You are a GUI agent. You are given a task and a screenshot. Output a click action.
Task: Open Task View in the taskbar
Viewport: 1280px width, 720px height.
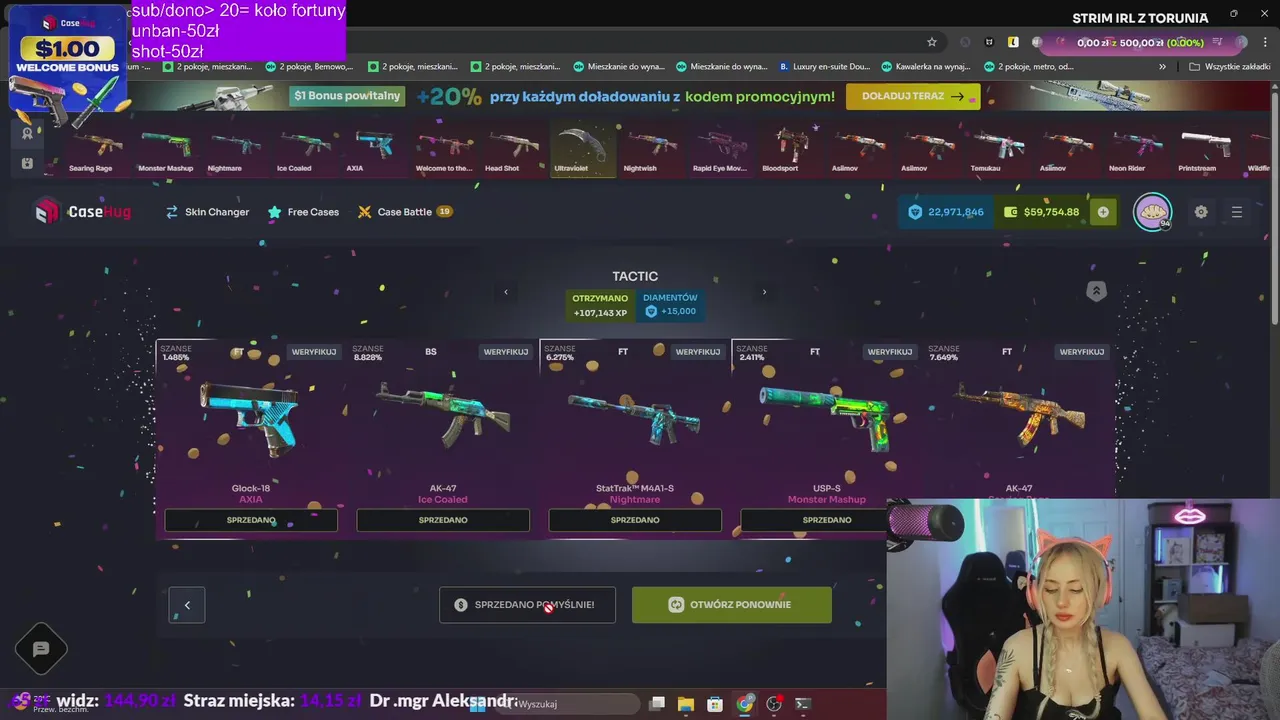tap(657, 704)
